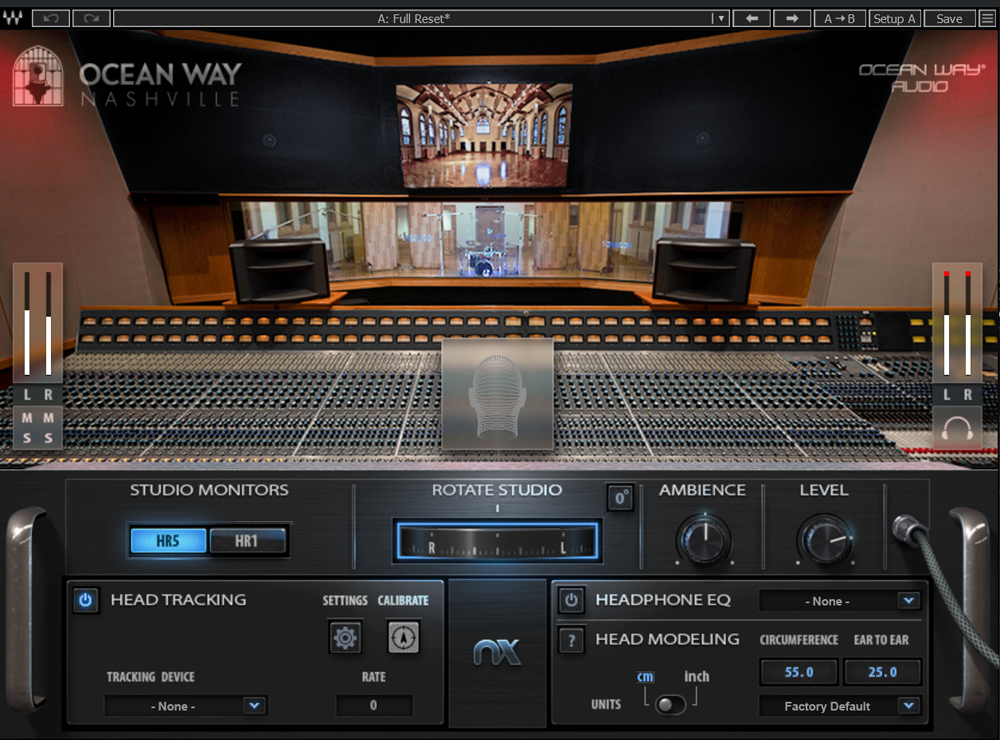The height and width of the screenshot is (740, 1000).
Task: Undo the last change
Action: 50,18
